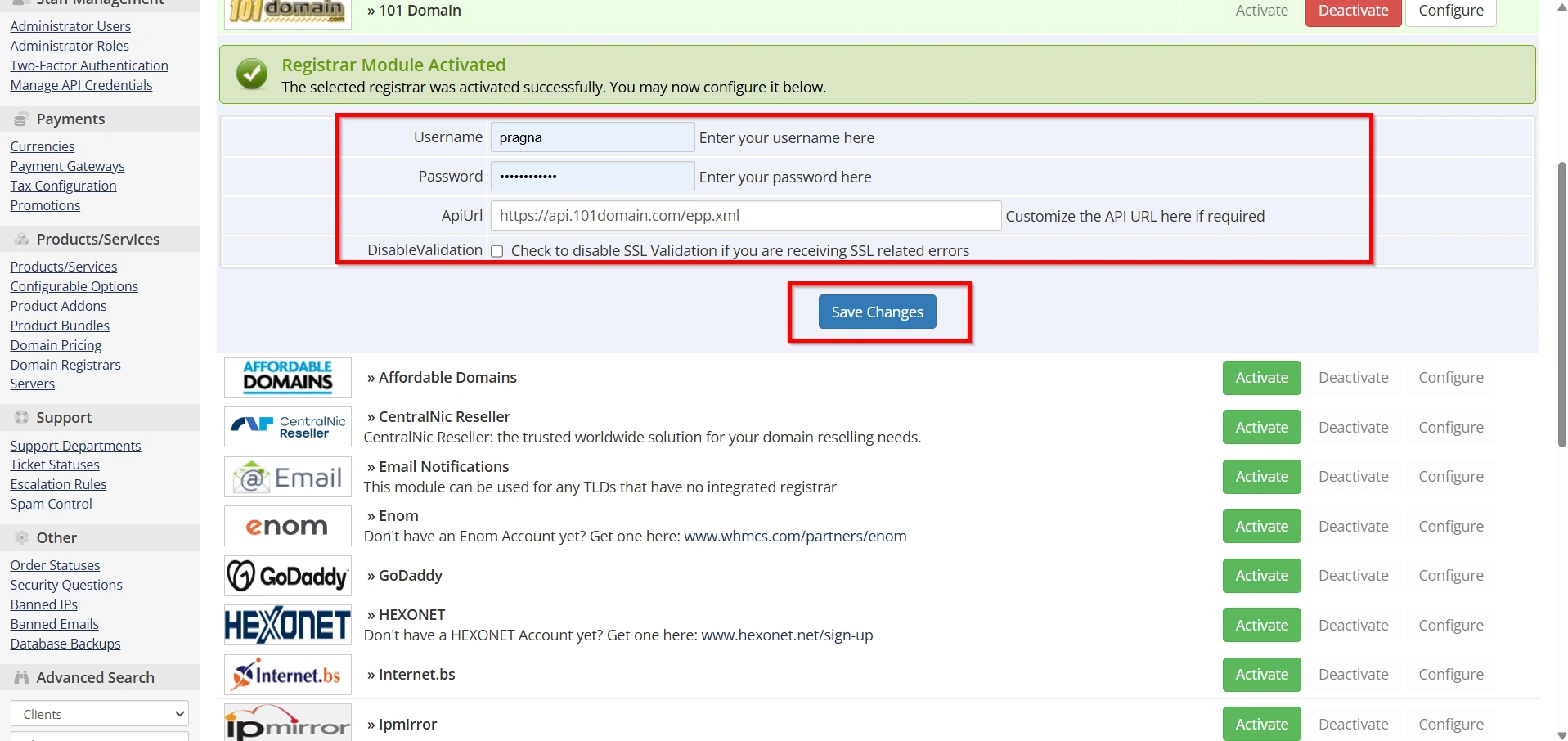Screen dimensions: 1568x741
Task: Open Banned Emails
Action: 54,624
